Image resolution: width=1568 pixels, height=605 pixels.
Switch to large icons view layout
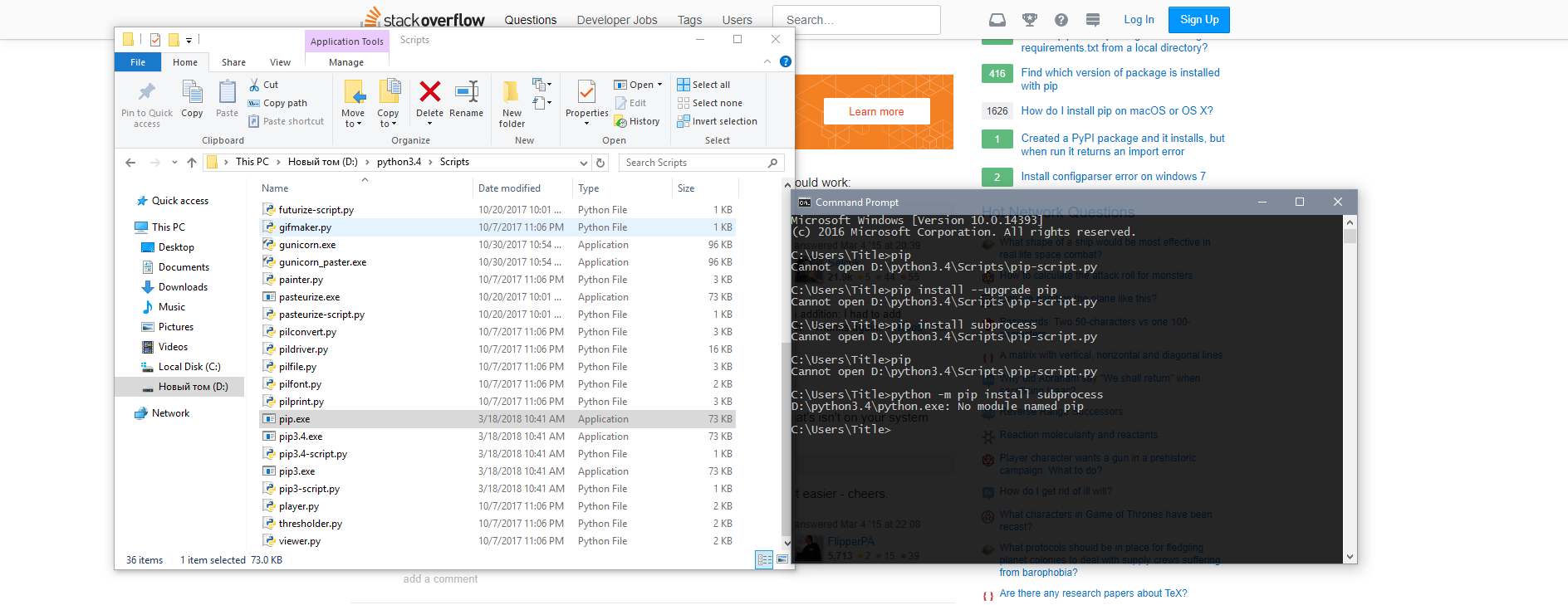(782, 560)
